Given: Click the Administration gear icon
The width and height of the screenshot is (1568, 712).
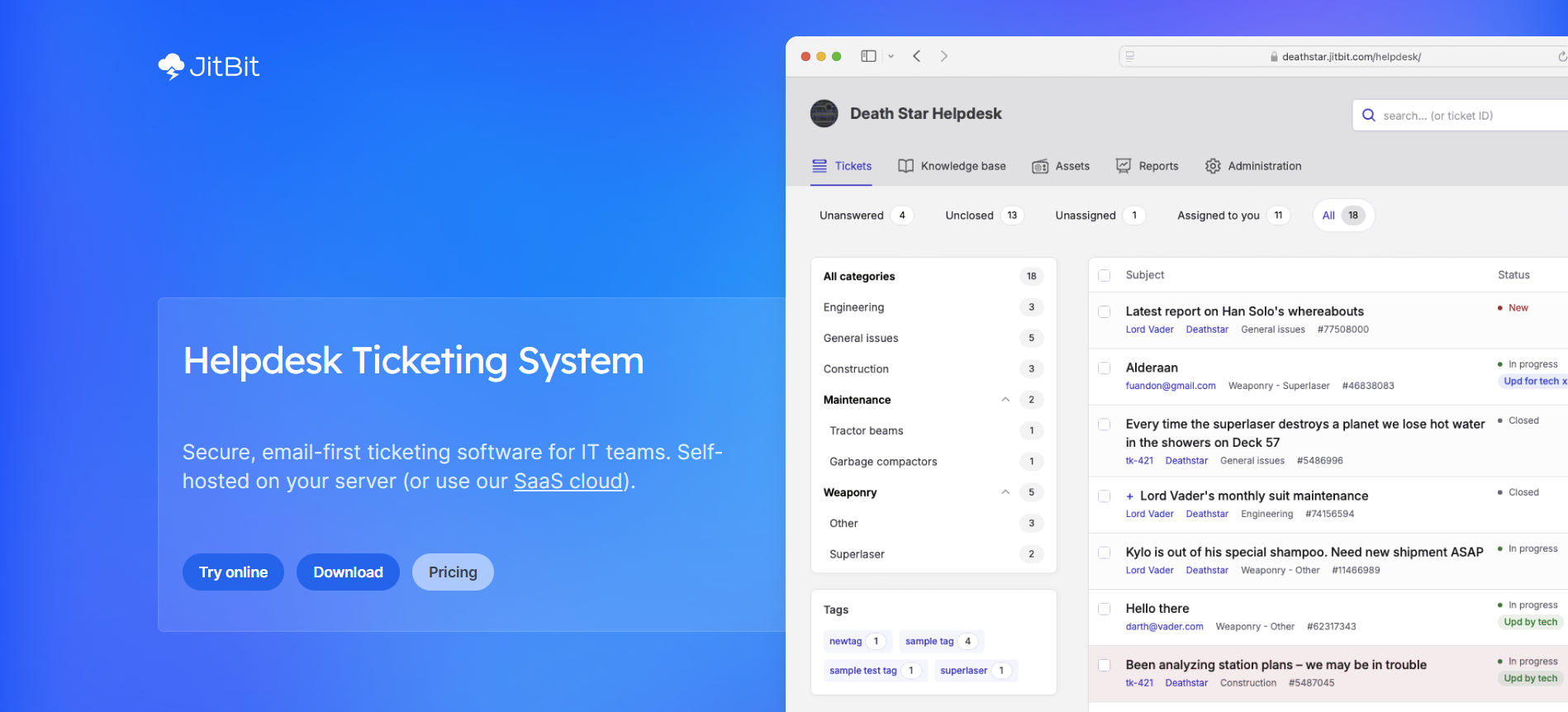Looking at the screenshot, I should click(1213, 166).
